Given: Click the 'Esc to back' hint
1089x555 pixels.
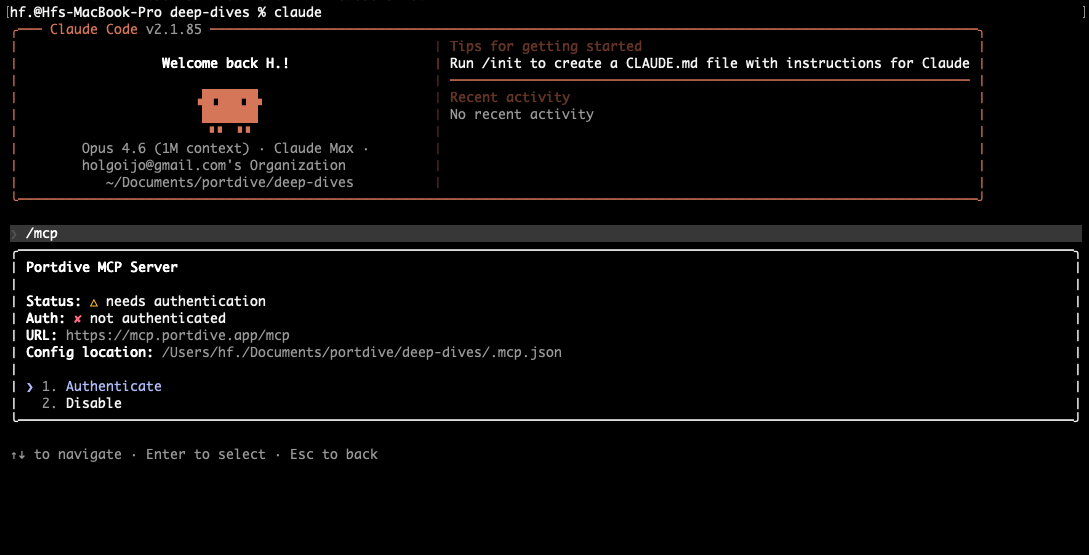Looking at the screenshot, I should (x=334, y=454).
